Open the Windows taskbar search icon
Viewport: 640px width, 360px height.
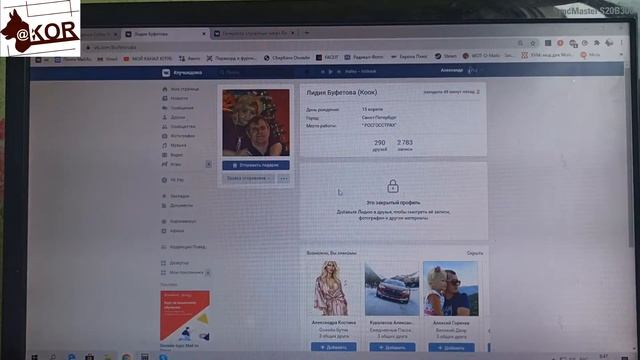pos(53,357)
